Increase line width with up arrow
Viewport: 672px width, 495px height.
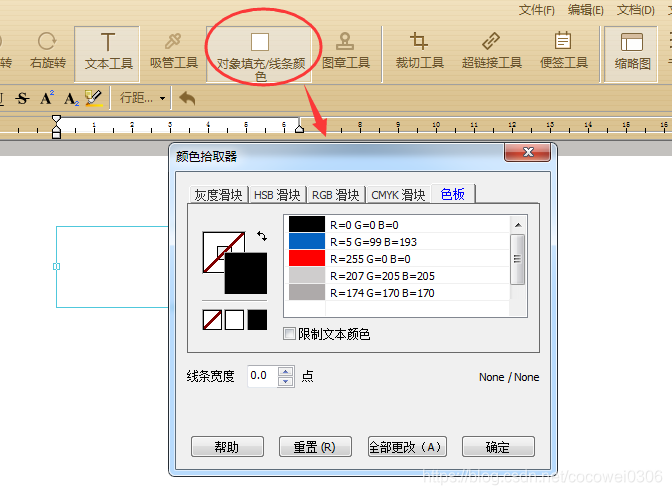pyautogui.click(x=285, y=372)
